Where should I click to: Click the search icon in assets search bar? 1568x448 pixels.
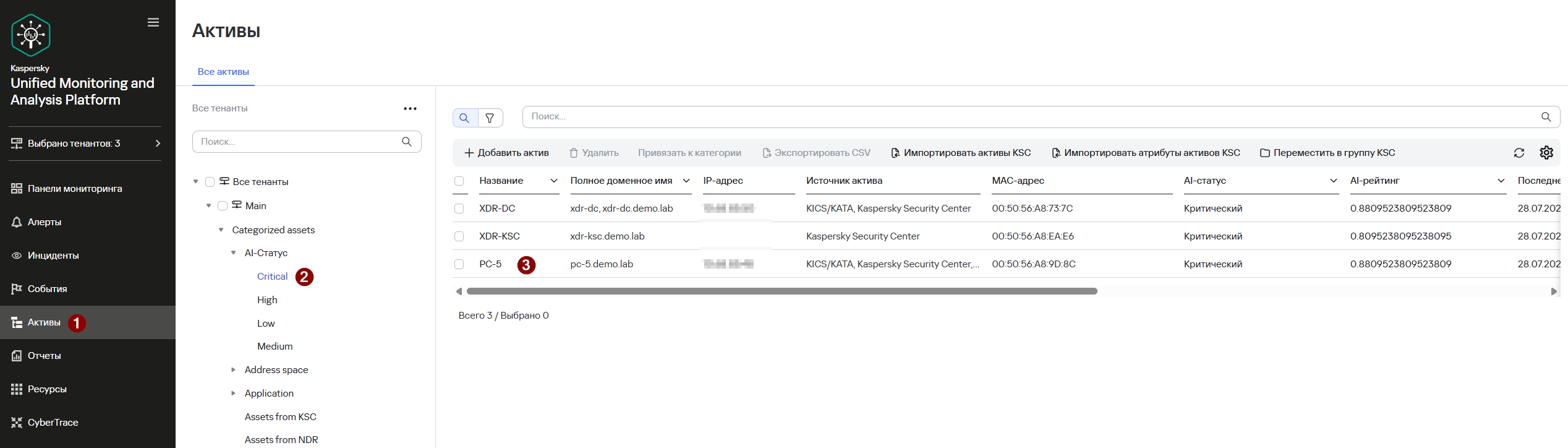point(1546,116)
